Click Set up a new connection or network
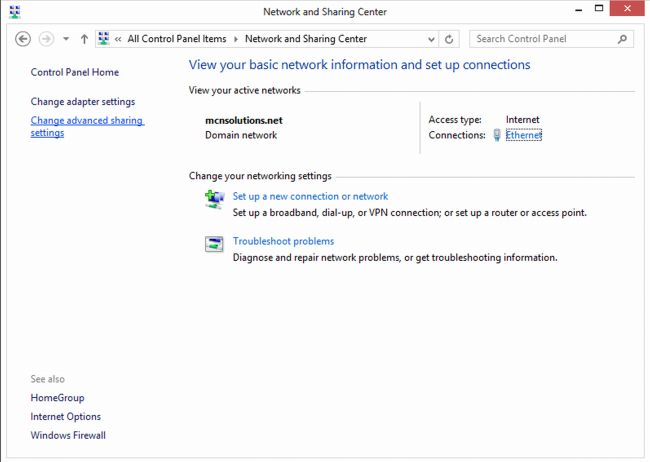This screenshot has height=462, width=650. coord(310,196)
